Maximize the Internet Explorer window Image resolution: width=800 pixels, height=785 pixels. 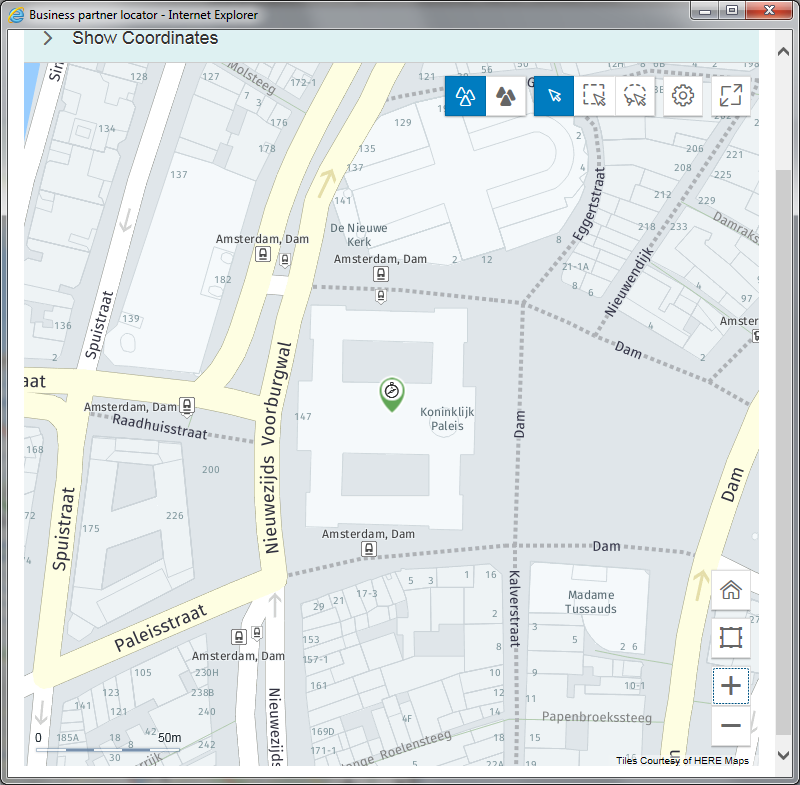(732, 11)
